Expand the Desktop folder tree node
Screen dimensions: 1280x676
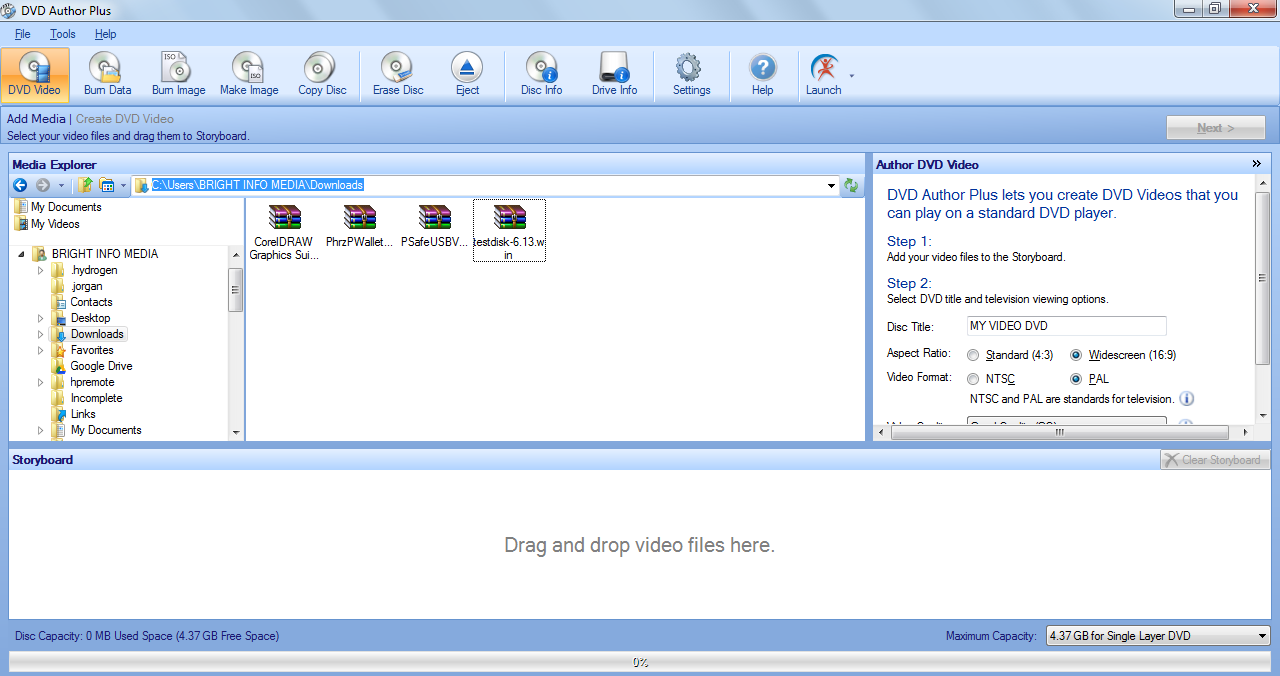coord(41,318)
